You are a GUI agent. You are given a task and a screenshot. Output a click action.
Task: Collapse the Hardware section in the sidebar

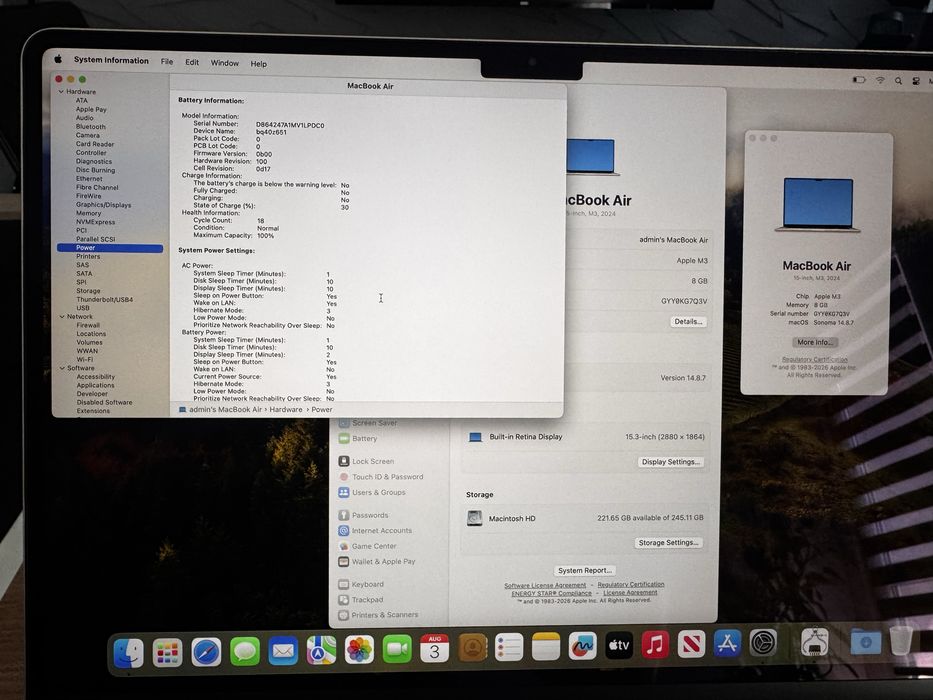(x=61, y=92)
